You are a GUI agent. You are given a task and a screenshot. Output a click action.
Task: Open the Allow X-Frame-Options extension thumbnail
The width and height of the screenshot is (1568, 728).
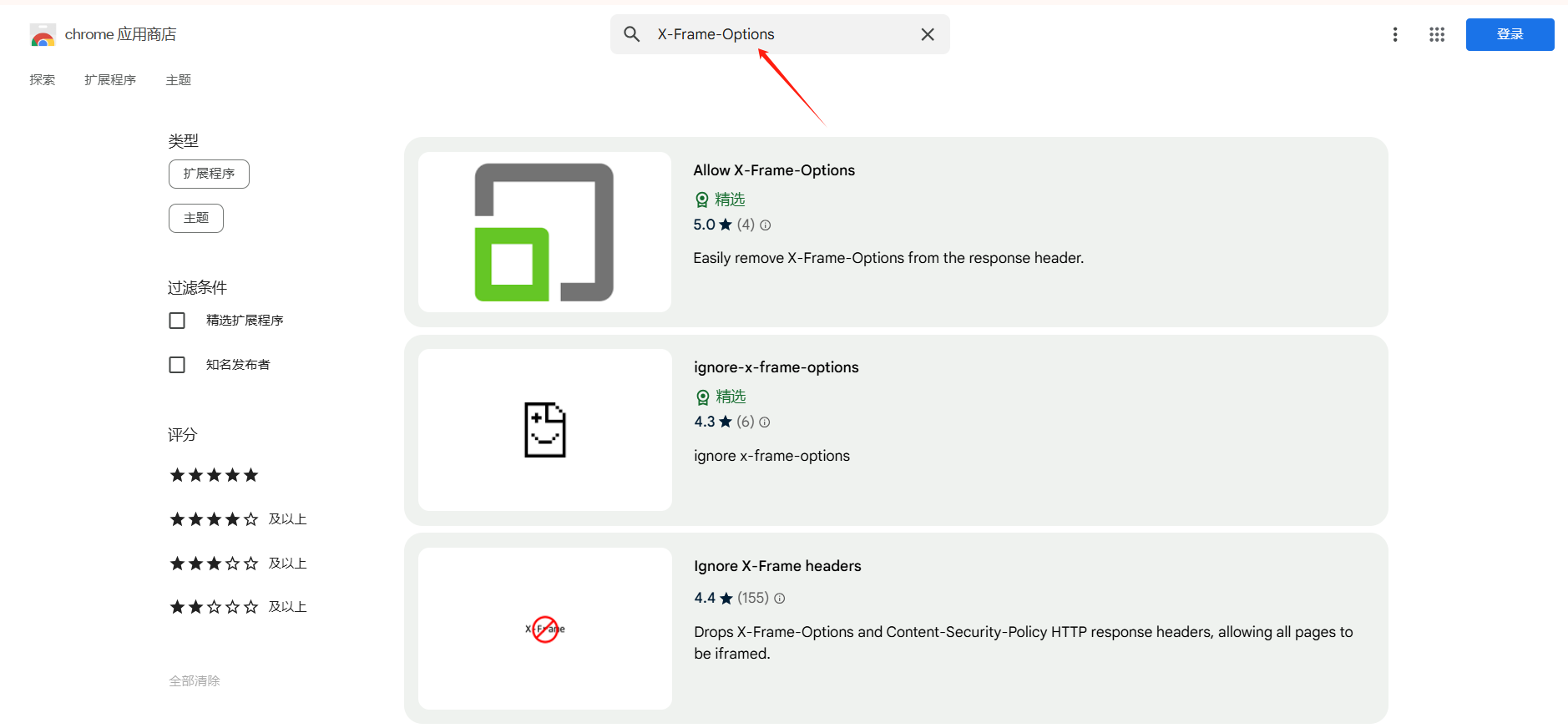(x=544, y=232)
